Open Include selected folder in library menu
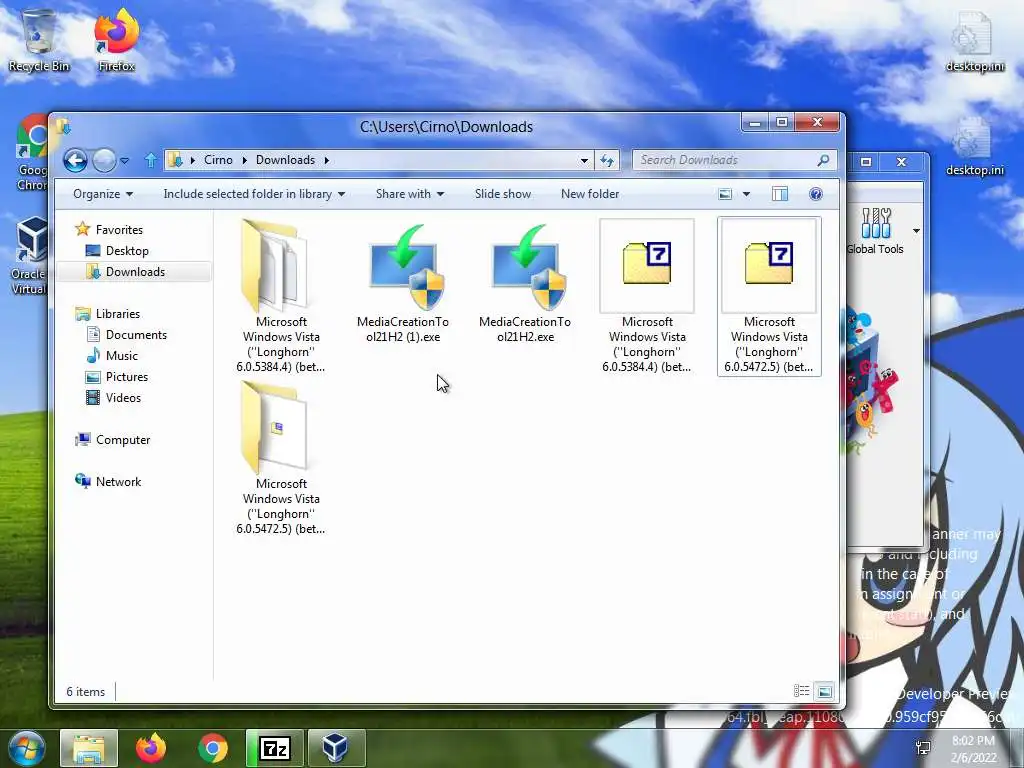Screen dimensions: 1024x768 254,194
